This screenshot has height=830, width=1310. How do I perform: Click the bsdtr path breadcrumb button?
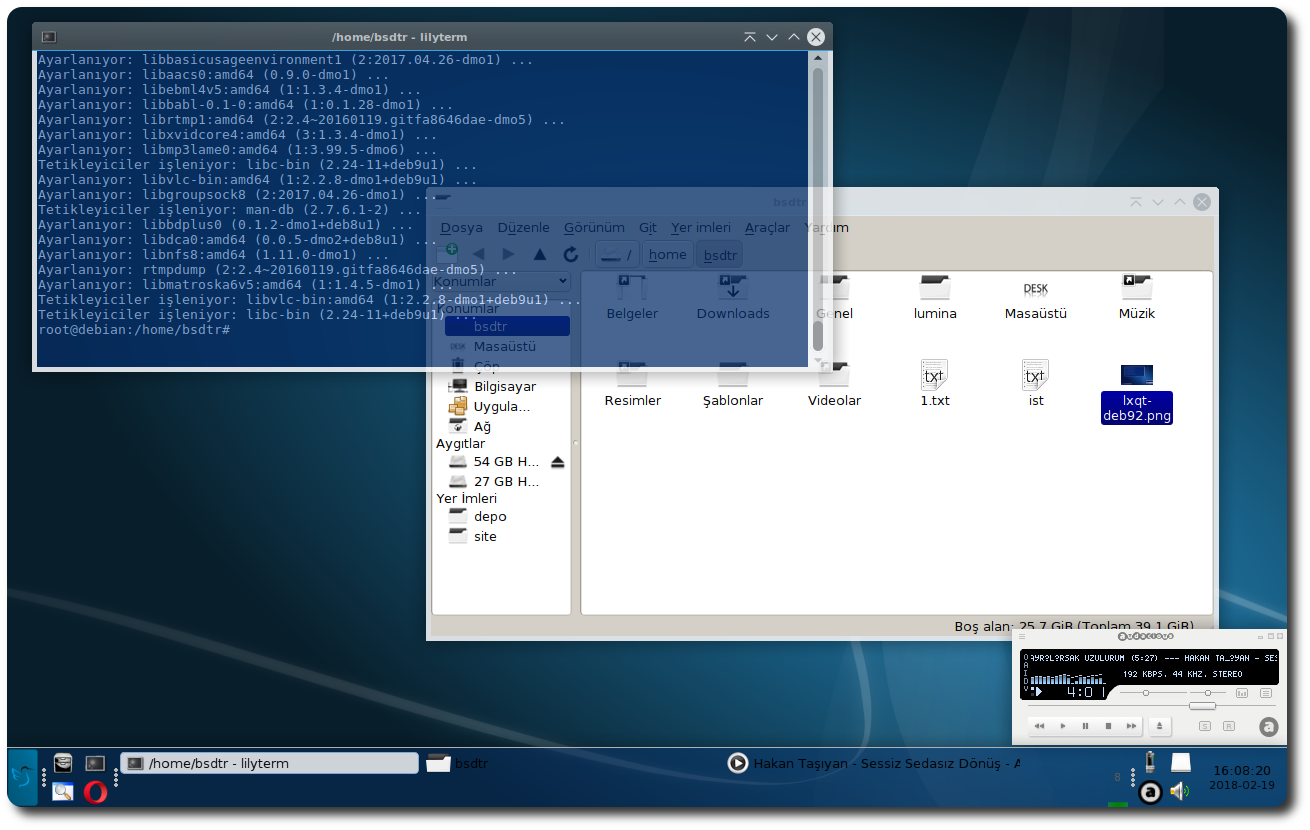tap(720, 254)
